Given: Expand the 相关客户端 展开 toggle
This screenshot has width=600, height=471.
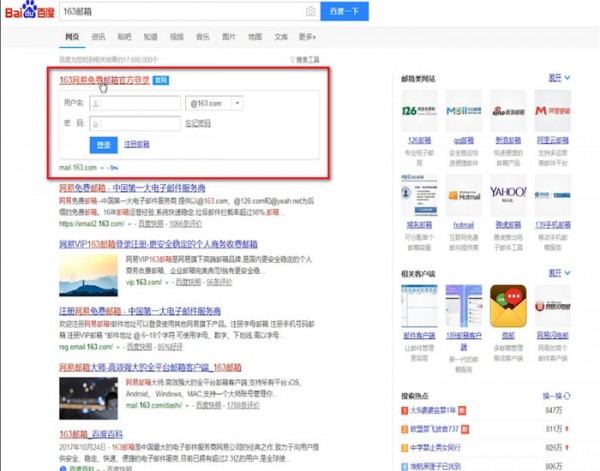Looking at the screenshot, I should [x=559, y=273].
